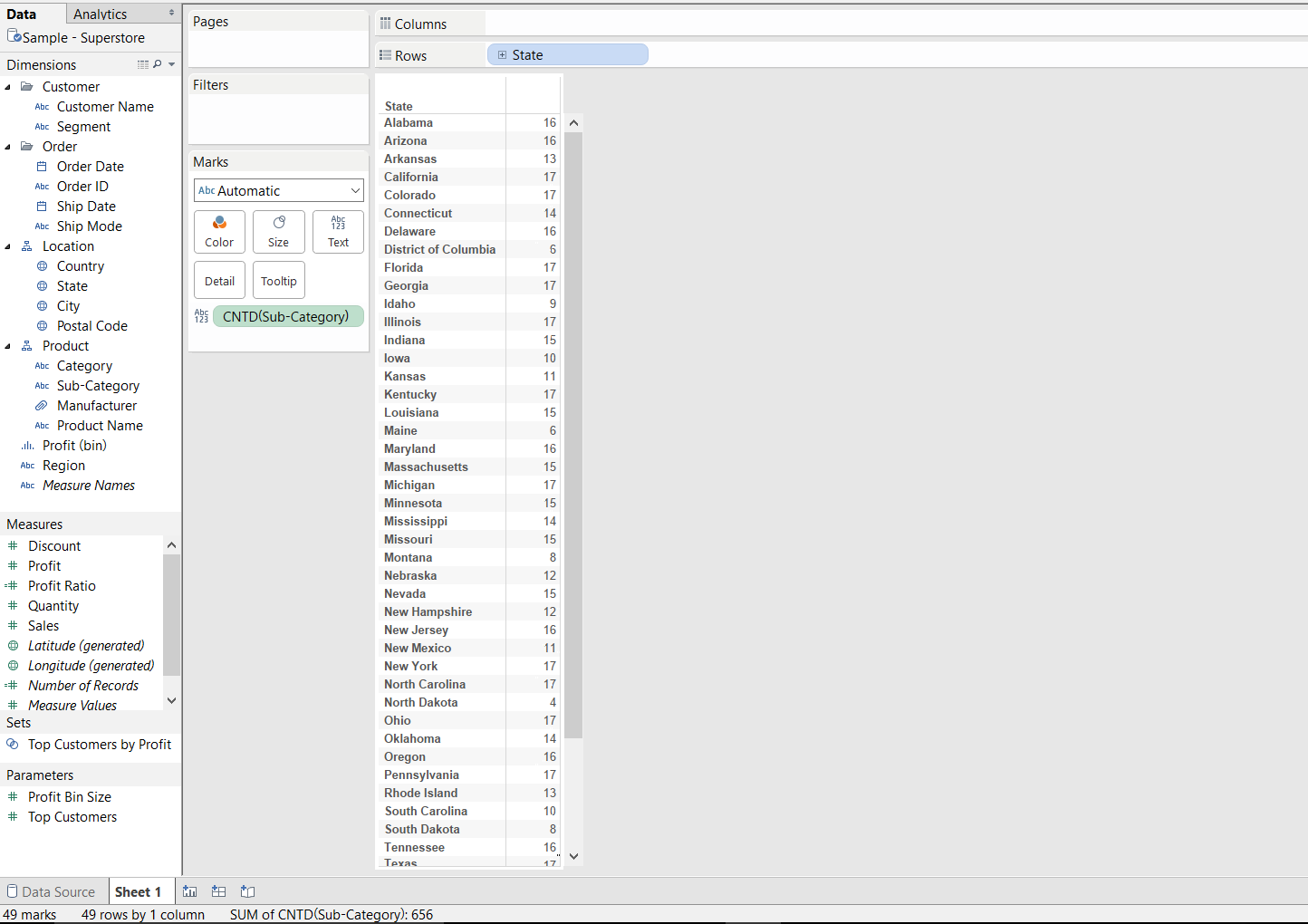
Task: Click the 49 marks status bar text
Action: [29, 915]
